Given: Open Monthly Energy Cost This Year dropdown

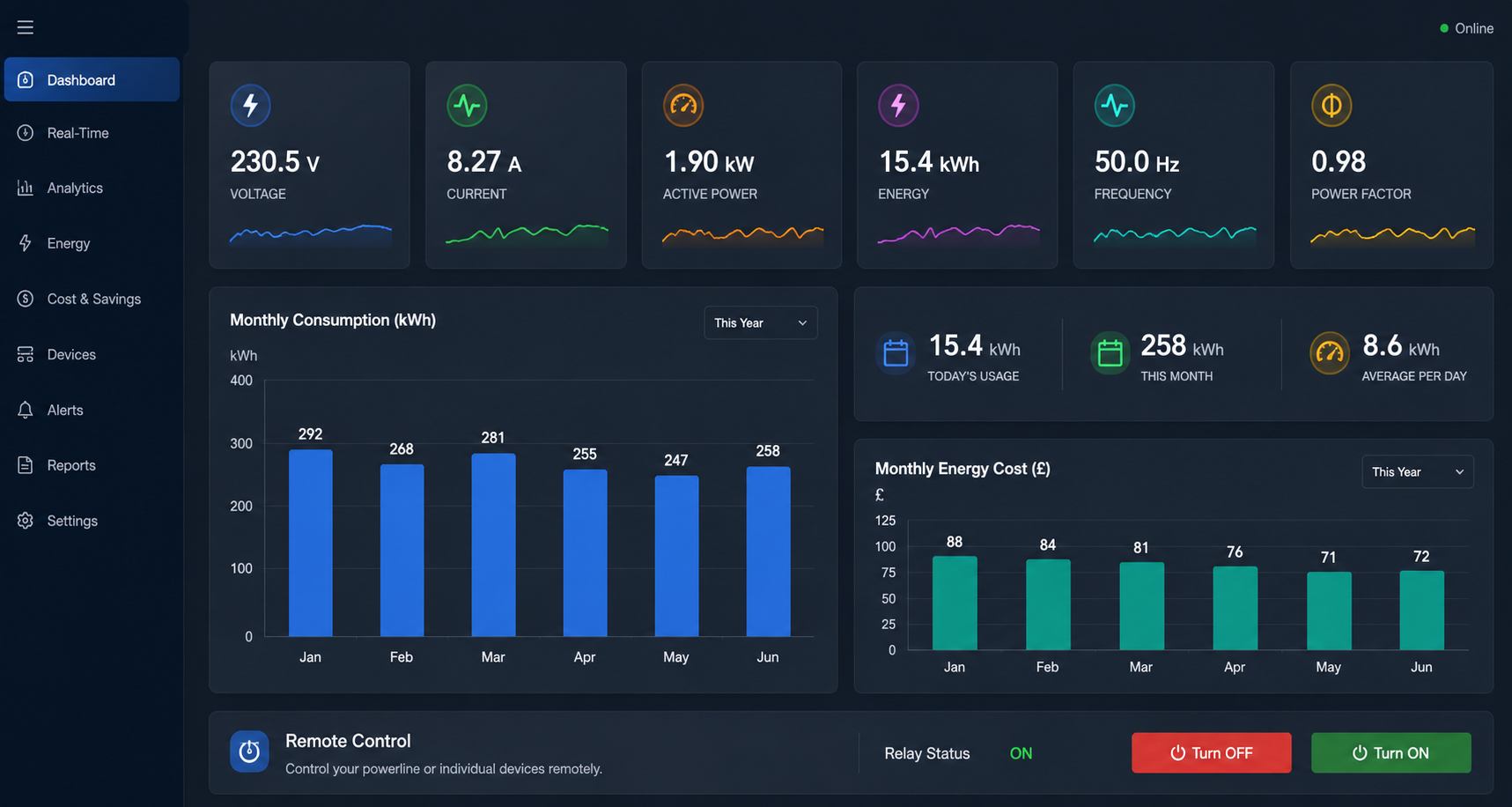Looking at the screenshot, I should 1417,472.
